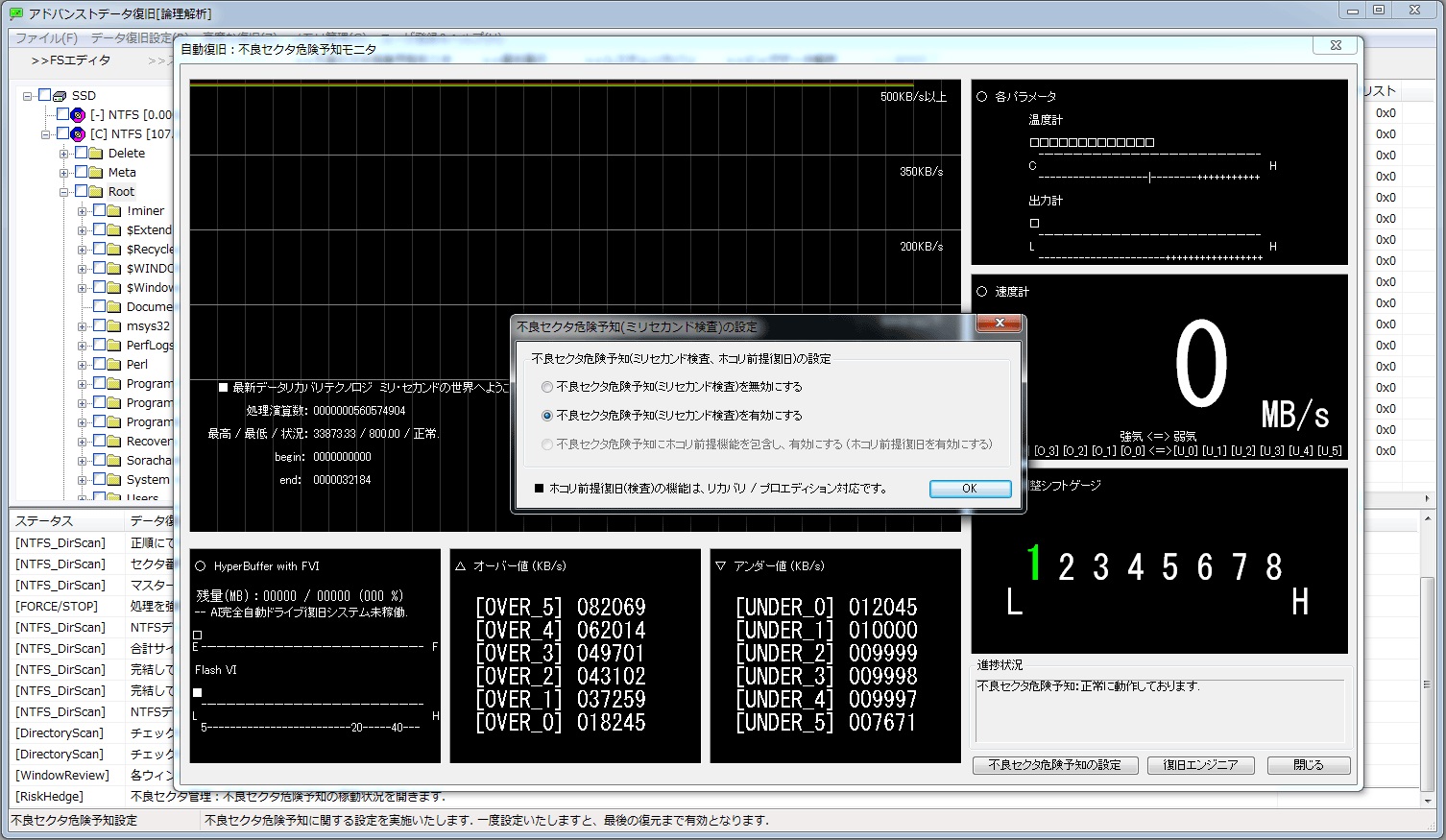This screenshot has width=1446, height=840.
Task: Click the Delete folder icon
Action: [96, 154]
